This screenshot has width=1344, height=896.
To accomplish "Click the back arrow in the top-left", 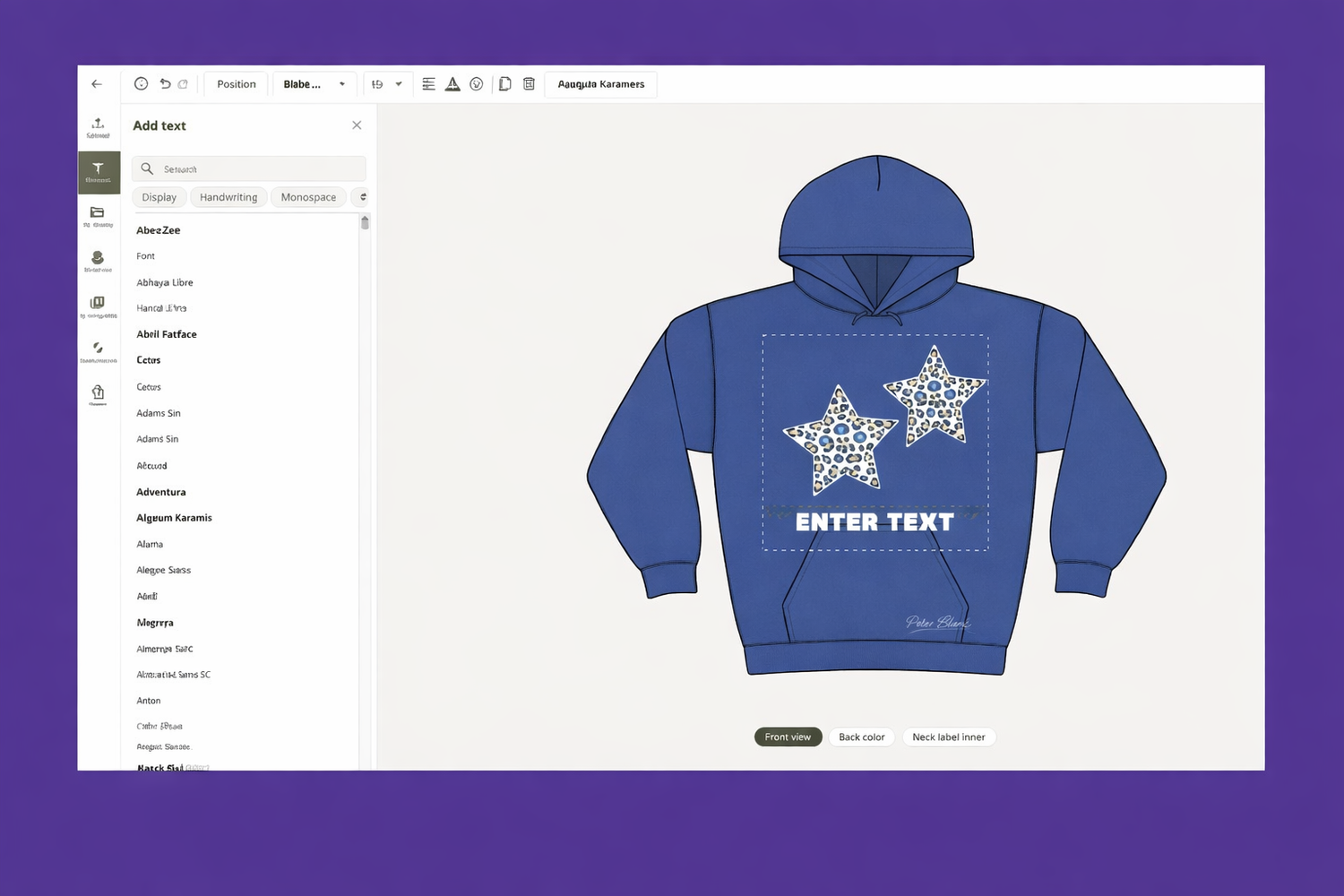I will pyautogui.click(x=97, y=84).
